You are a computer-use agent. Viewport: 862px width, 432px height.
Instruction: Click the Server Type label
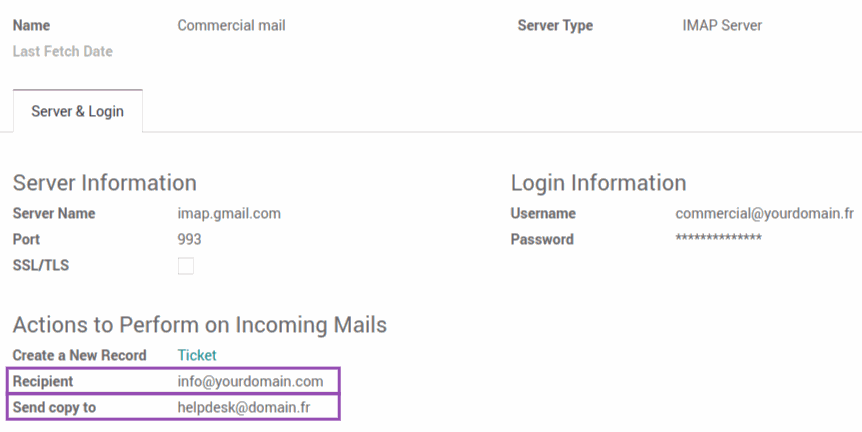[555, 25]
